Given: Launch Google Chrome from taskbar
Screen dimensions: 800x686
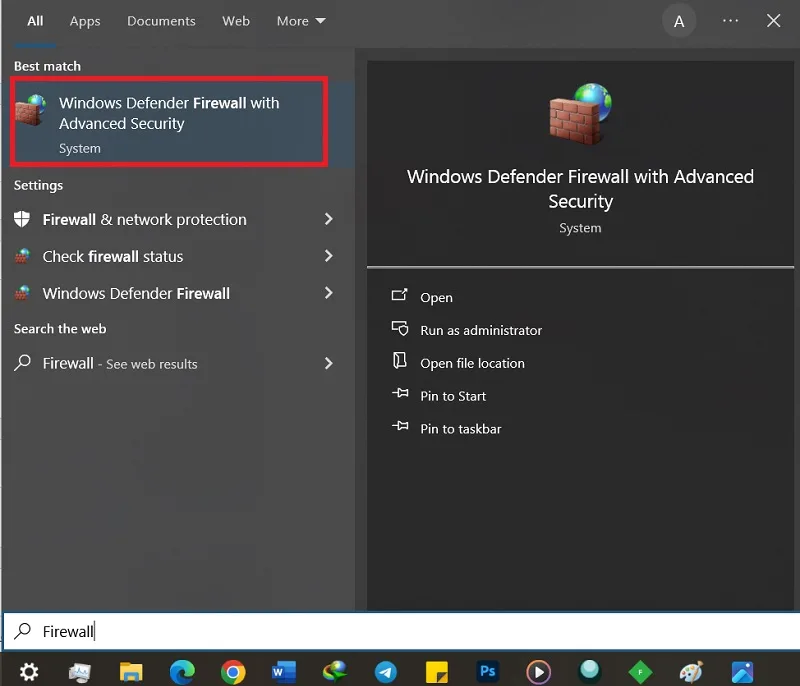Looking at the screenshot, I should [x=233, y=672].
